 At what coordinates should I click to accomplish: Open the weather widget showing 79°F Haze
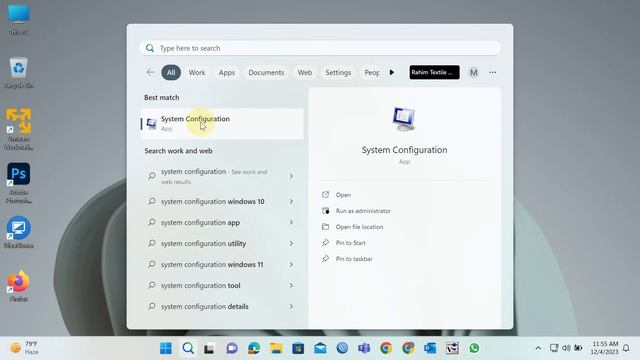coord(24,348)
